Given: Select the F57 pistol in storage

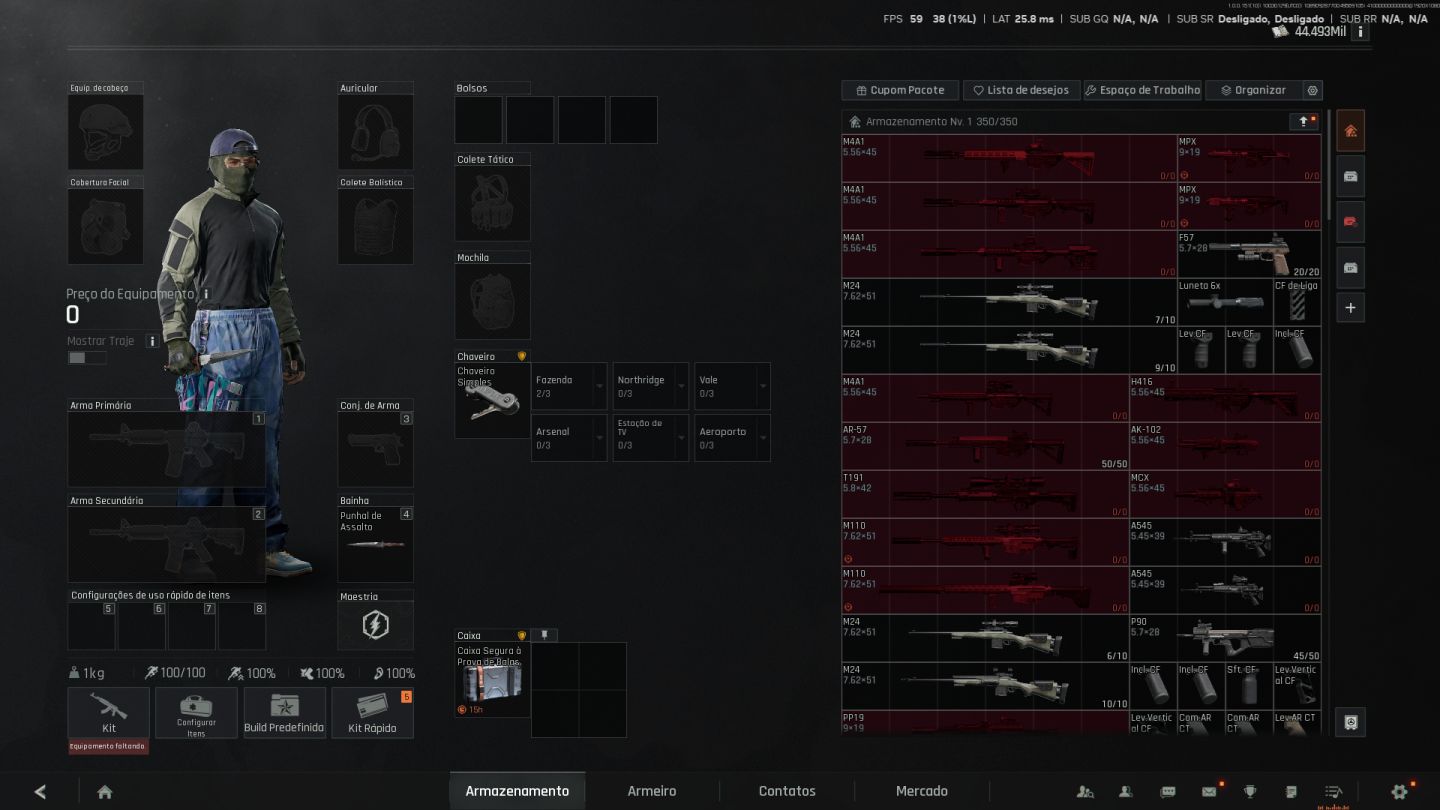Looking at the screenshot, I should 1250,254.
